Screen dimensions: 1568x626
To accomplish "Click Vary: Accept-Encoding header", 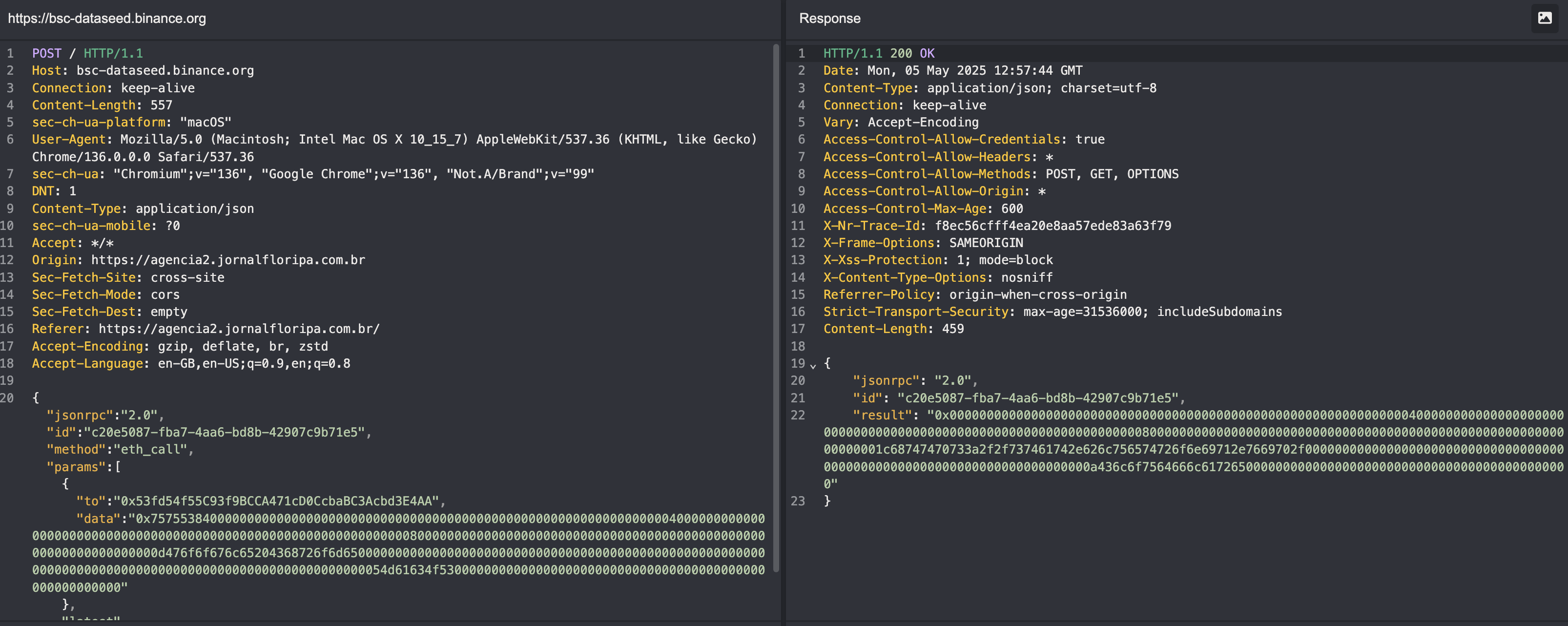I will pyautogui.click(x=901, y=123).
